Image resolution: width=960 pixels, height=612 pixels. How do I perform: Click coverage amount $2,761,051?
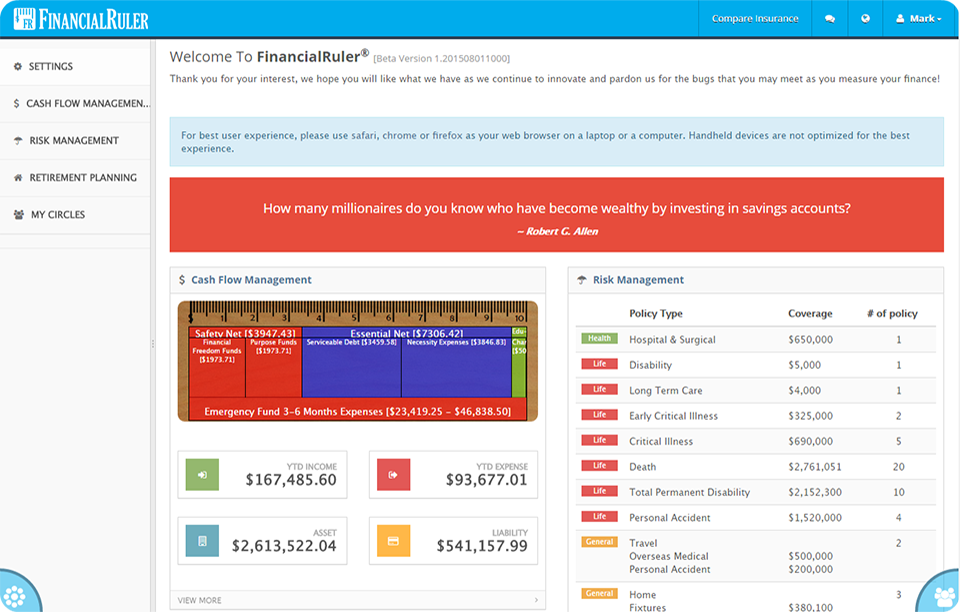tap(815, 467)
